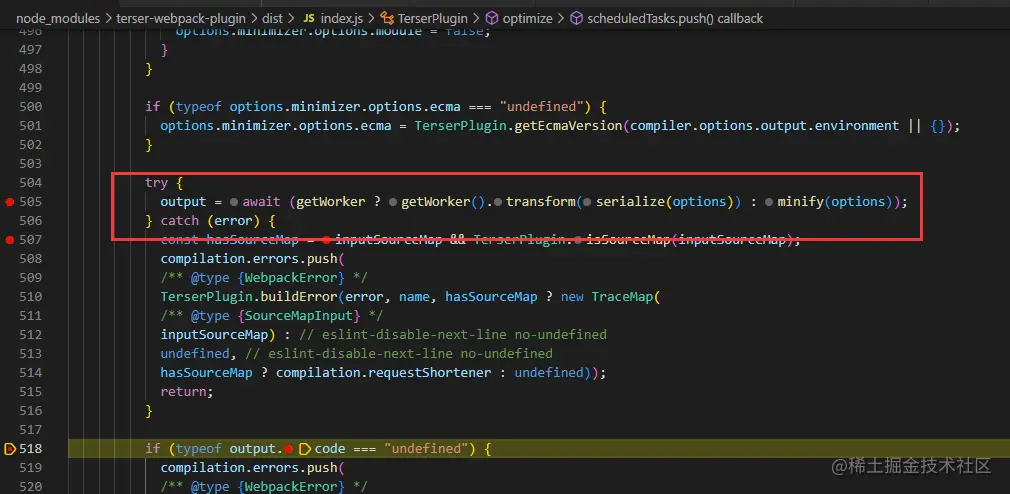
Task: Click the TerserPlugin class symbol icon
Action: pyautogui.click(x=387, y=19)
